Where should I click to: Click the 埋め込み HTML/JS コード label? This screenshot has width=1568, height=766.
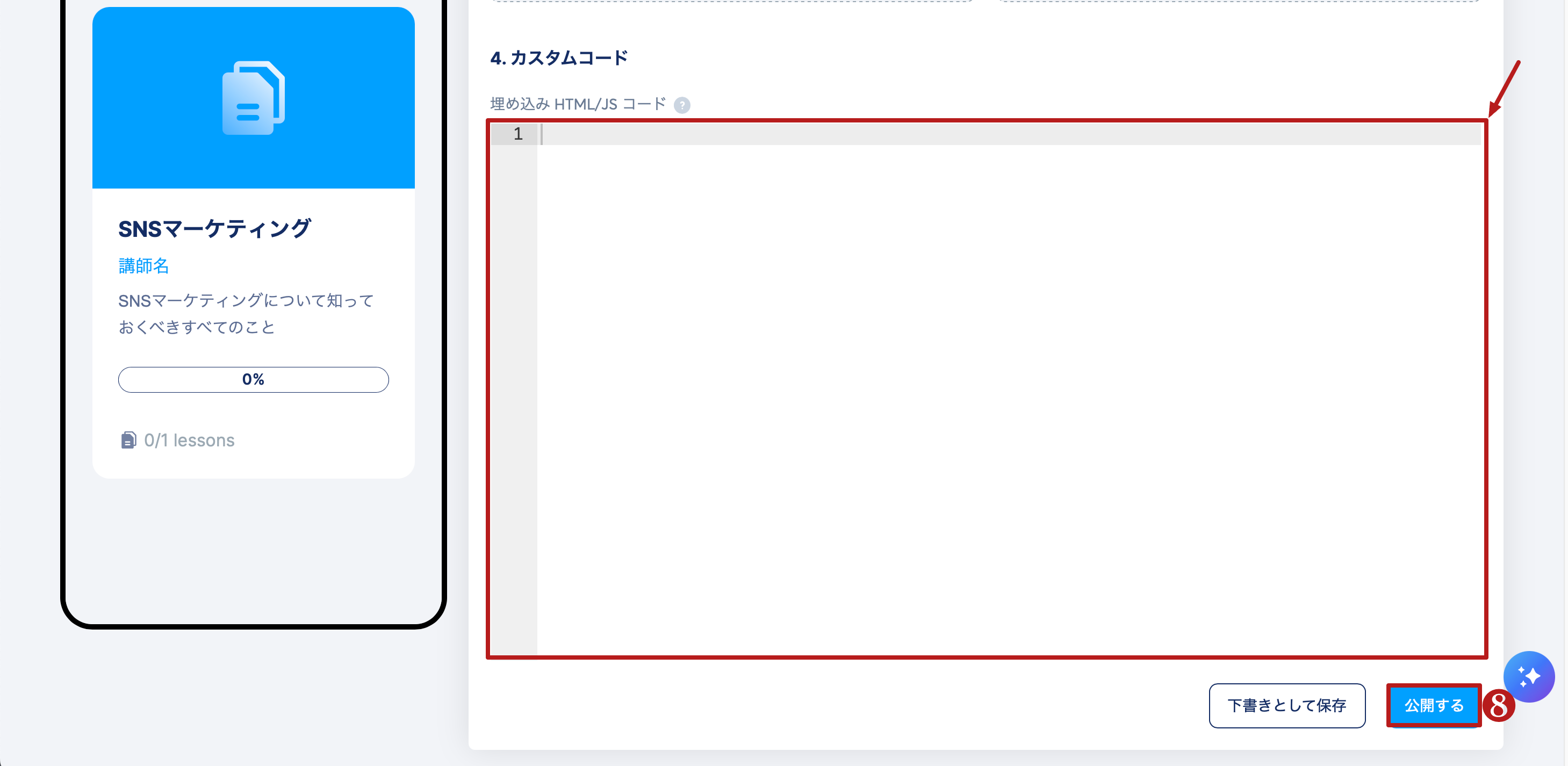(578, 104)
